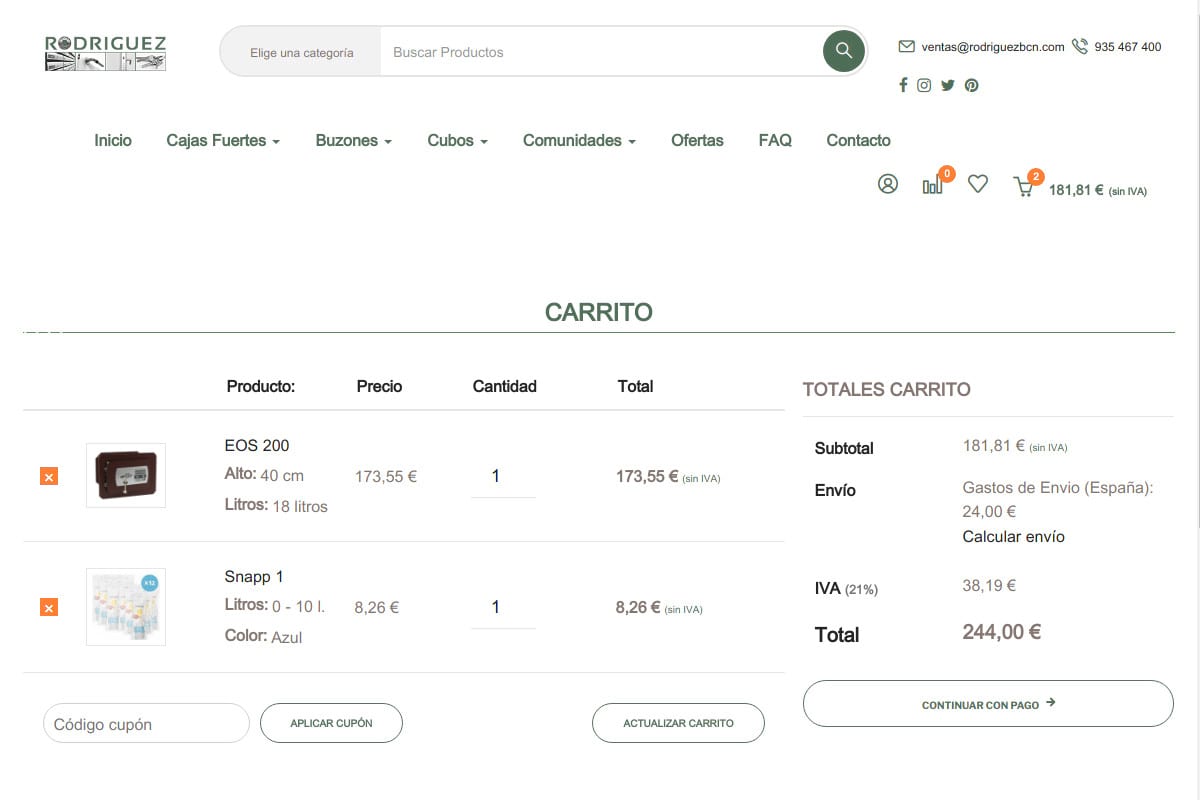The image size is (1200, 800).
Task: Click the Código cupón input field
Action: [x=146, y=724]
